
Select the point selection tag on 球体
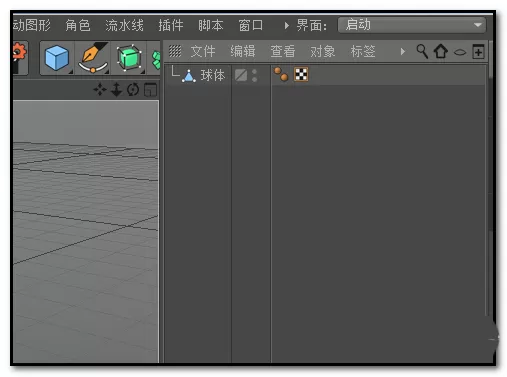[281, 74]
